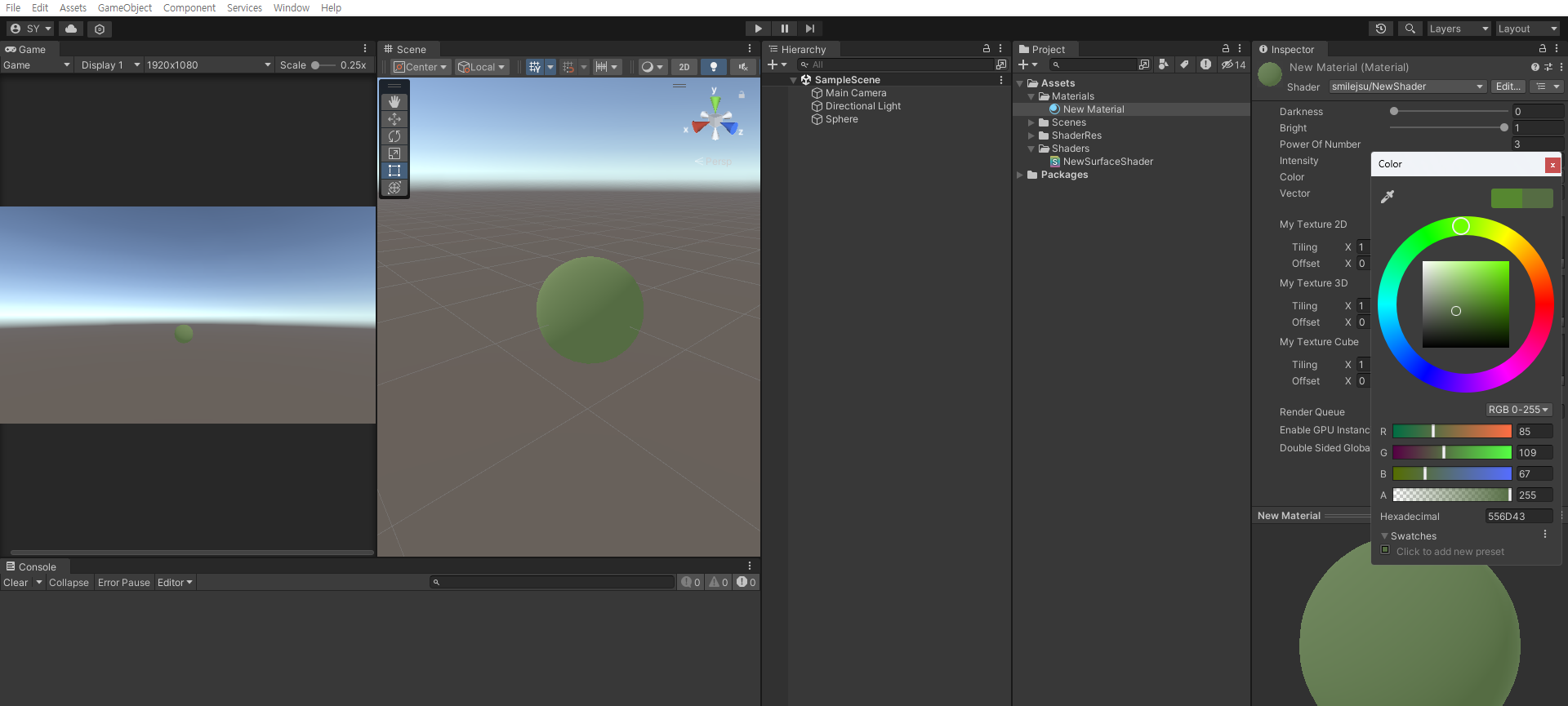
Task: Toggle the Inspector lock
Action: pyautogui.click(x=1543, y=49)
